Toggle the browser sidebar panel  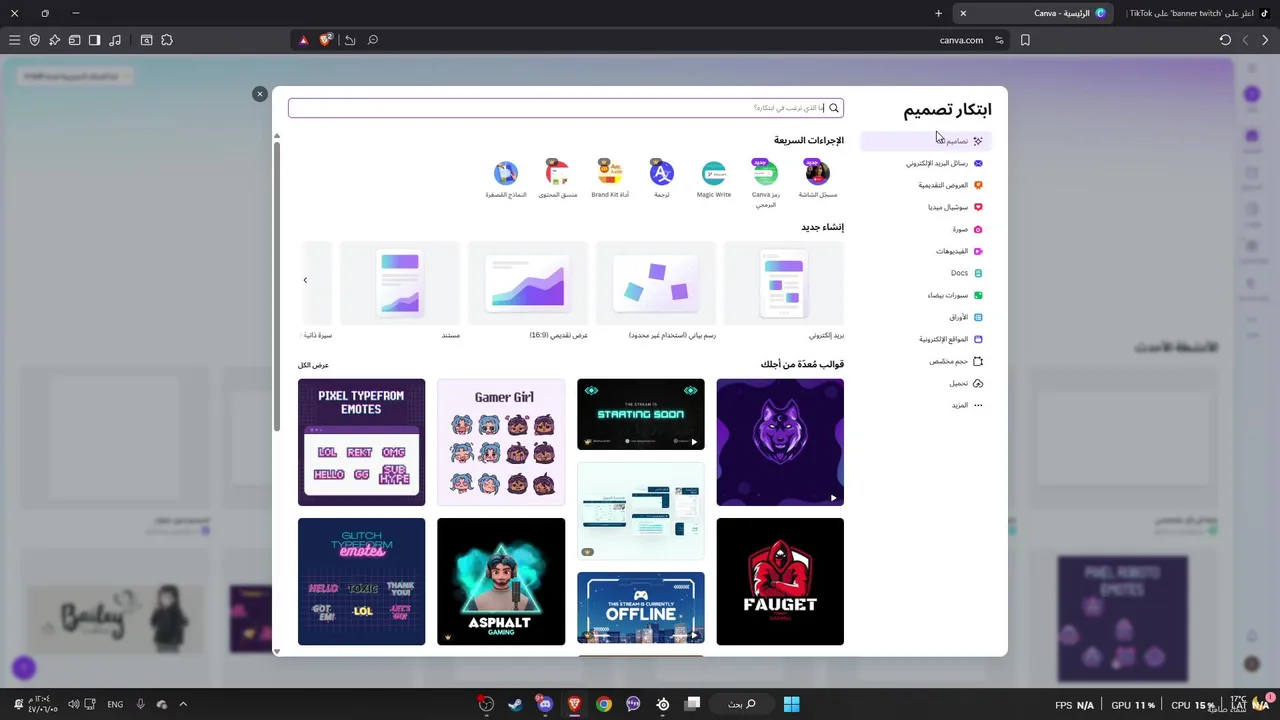[94, 40]
